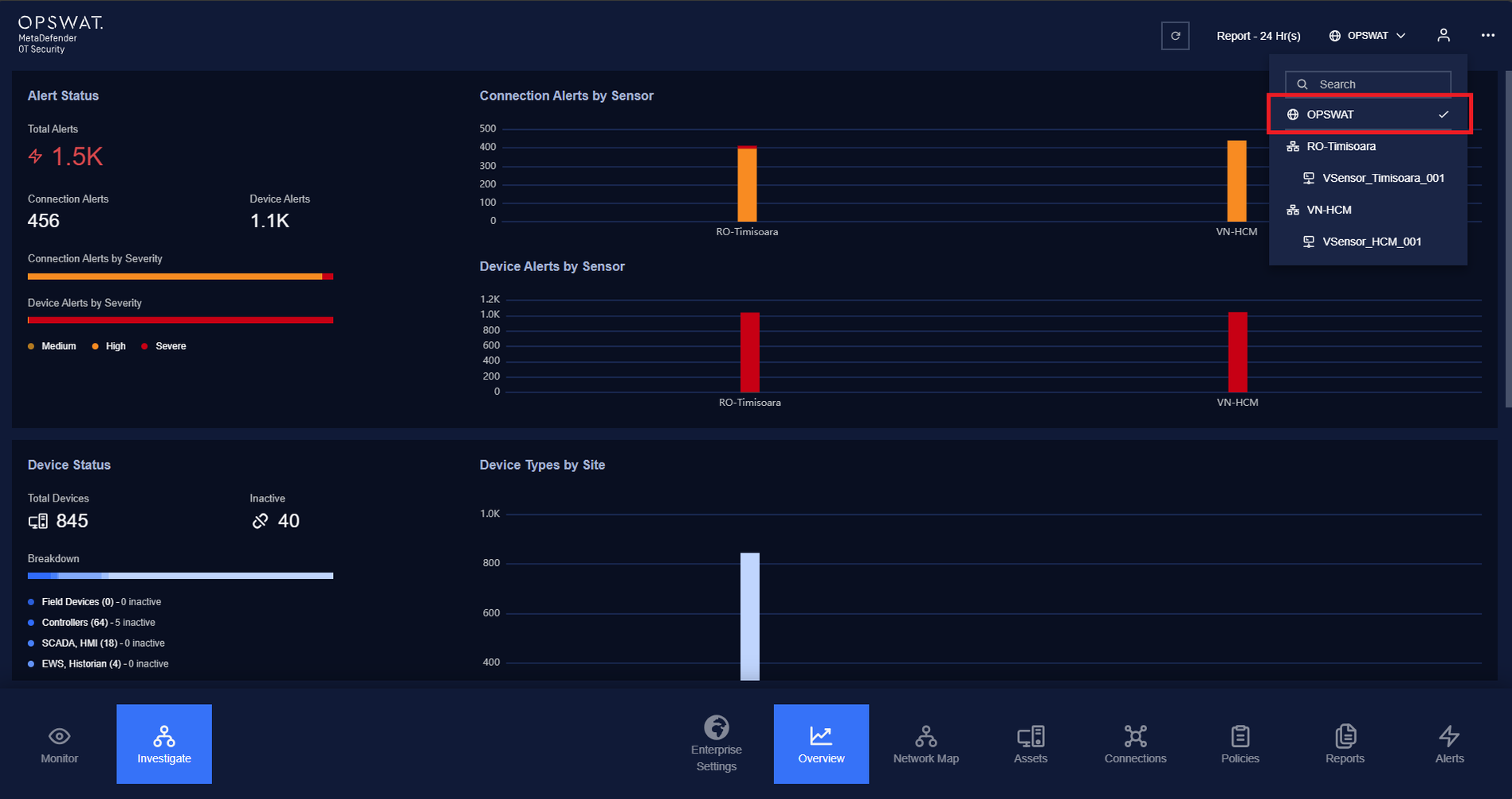Click the page vertical scrollbar
This screenshot has height=799, width=1512.
point(1508,239)
